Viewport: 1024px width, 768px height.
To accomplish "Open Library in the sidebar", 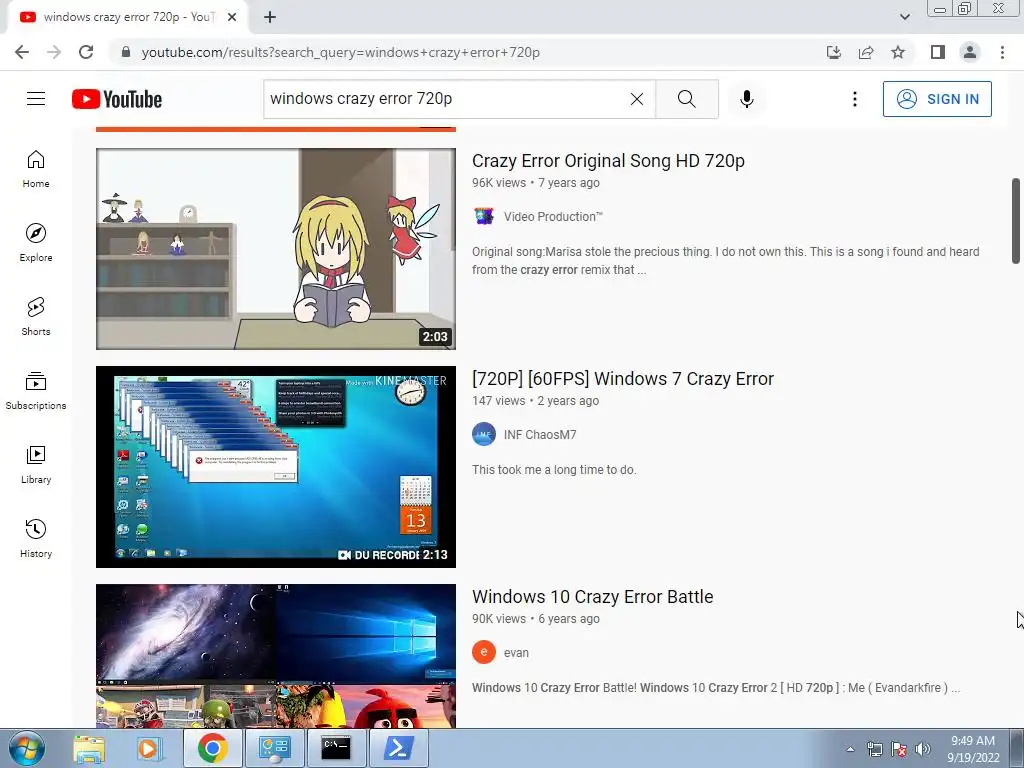I will point(36,464).
